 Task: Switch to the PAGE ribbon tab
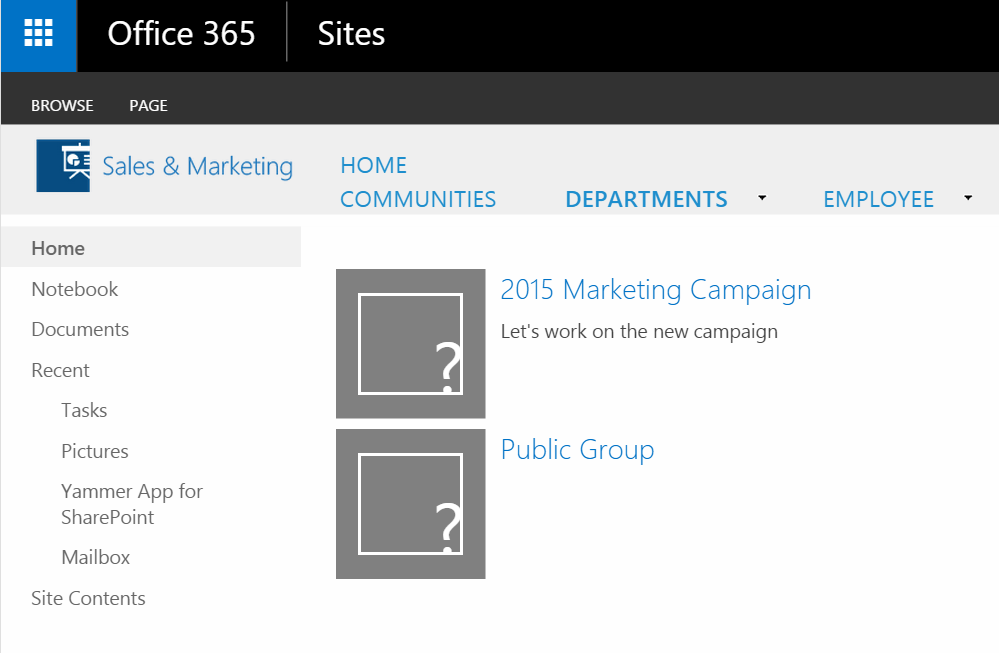(x=148, y=106)
